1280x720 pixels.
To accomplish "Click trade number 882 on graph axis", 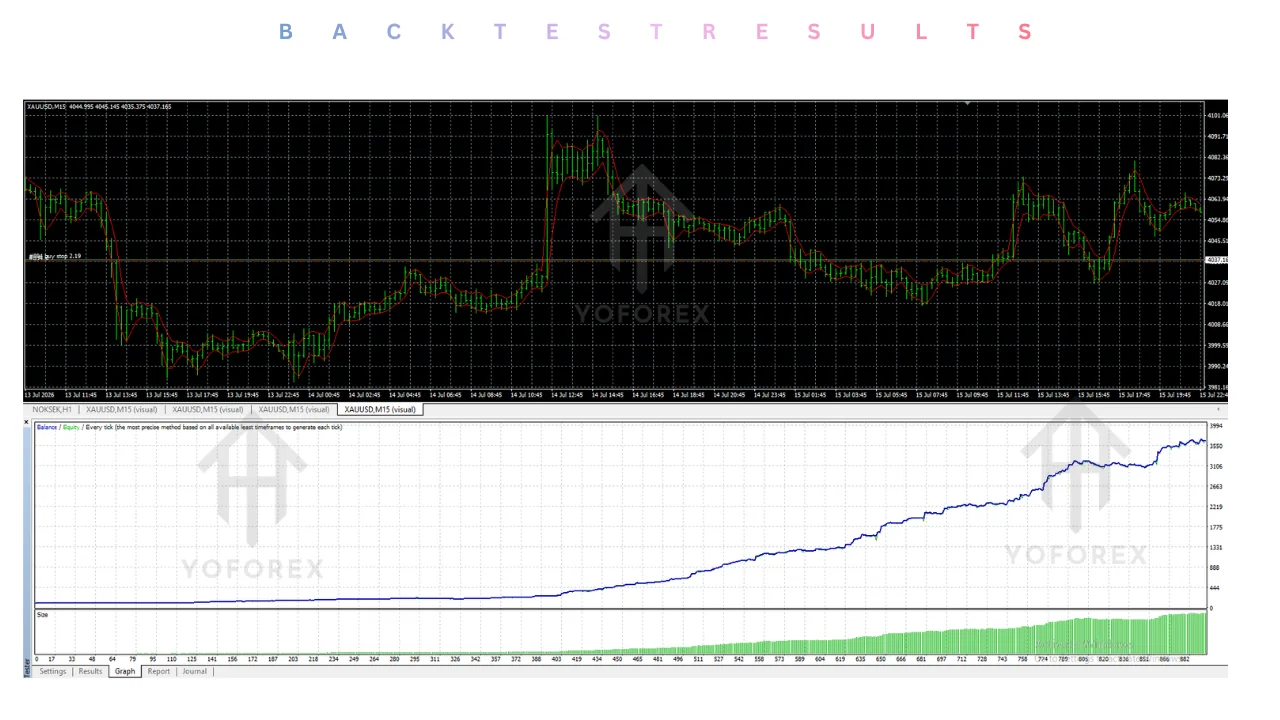I will (1186, 659).
